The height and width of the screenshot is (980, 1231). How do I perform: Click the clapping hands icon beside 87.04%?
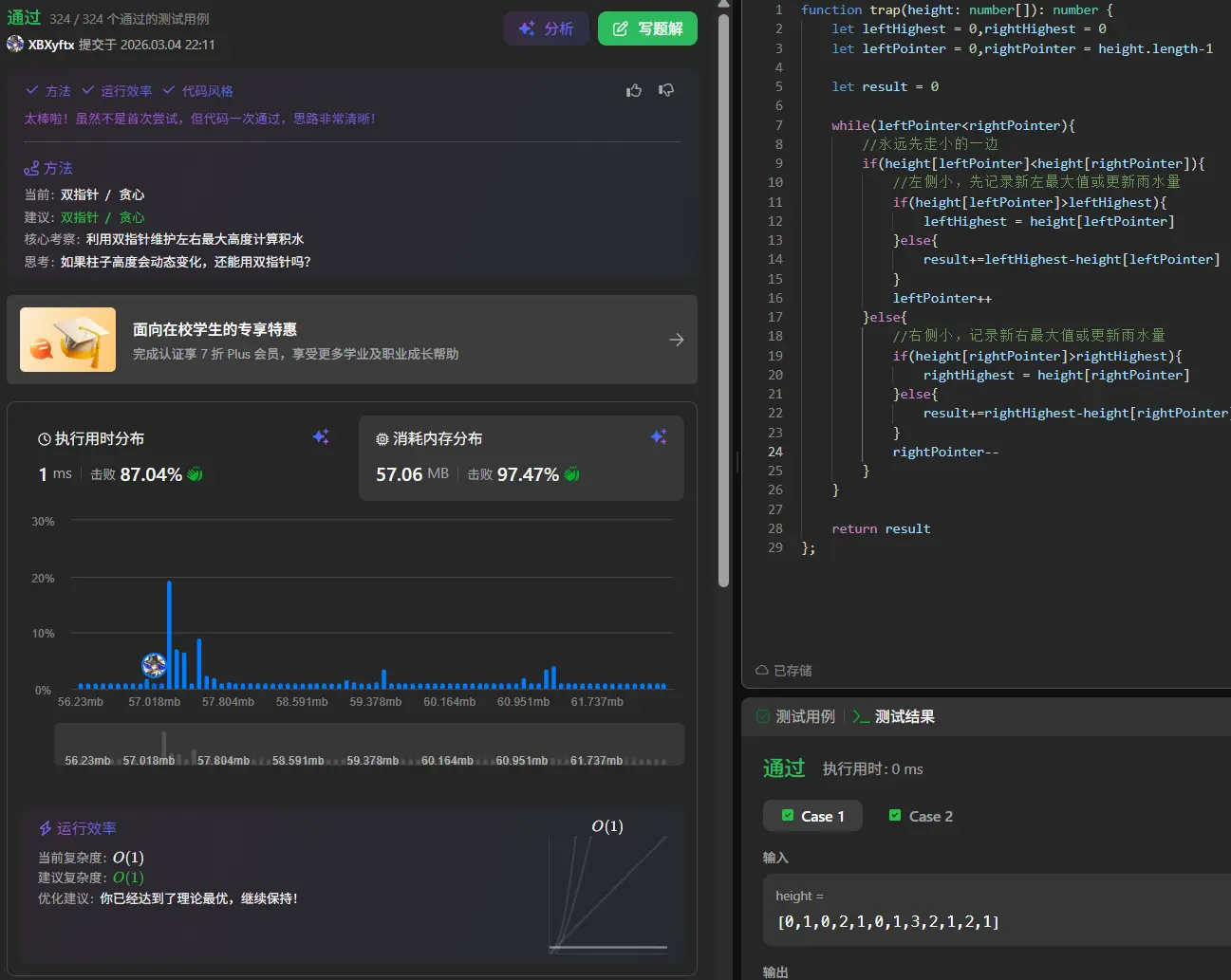pyautogui.click(x=196, y=474)
